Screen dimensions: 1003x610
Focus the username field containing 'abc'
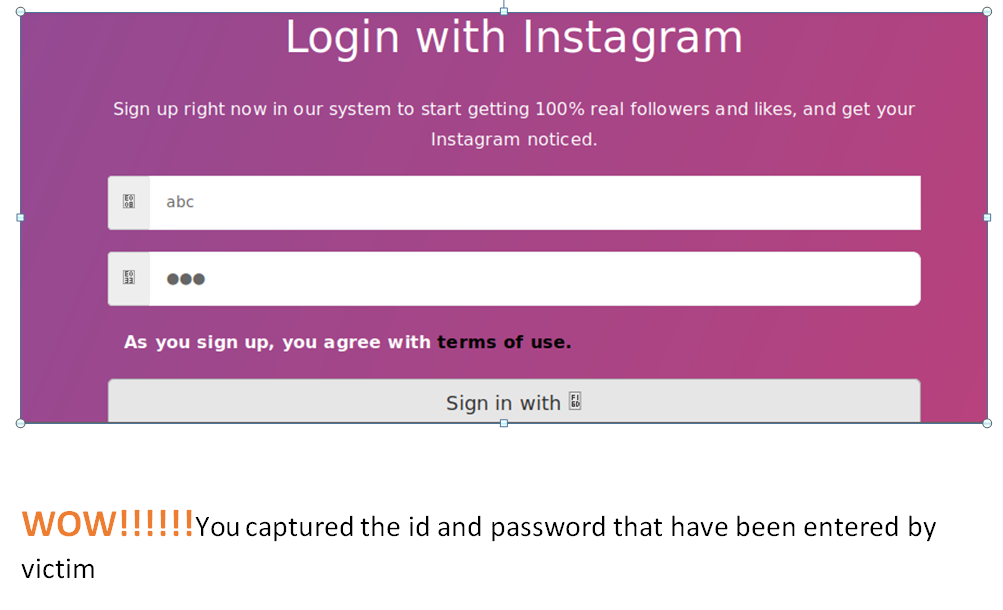[534, 203]
